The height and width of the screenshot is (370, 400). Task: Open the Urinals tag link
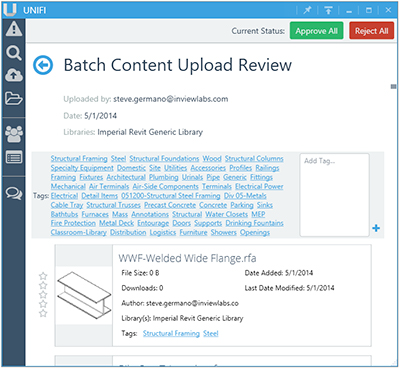[x=192, y=177]
